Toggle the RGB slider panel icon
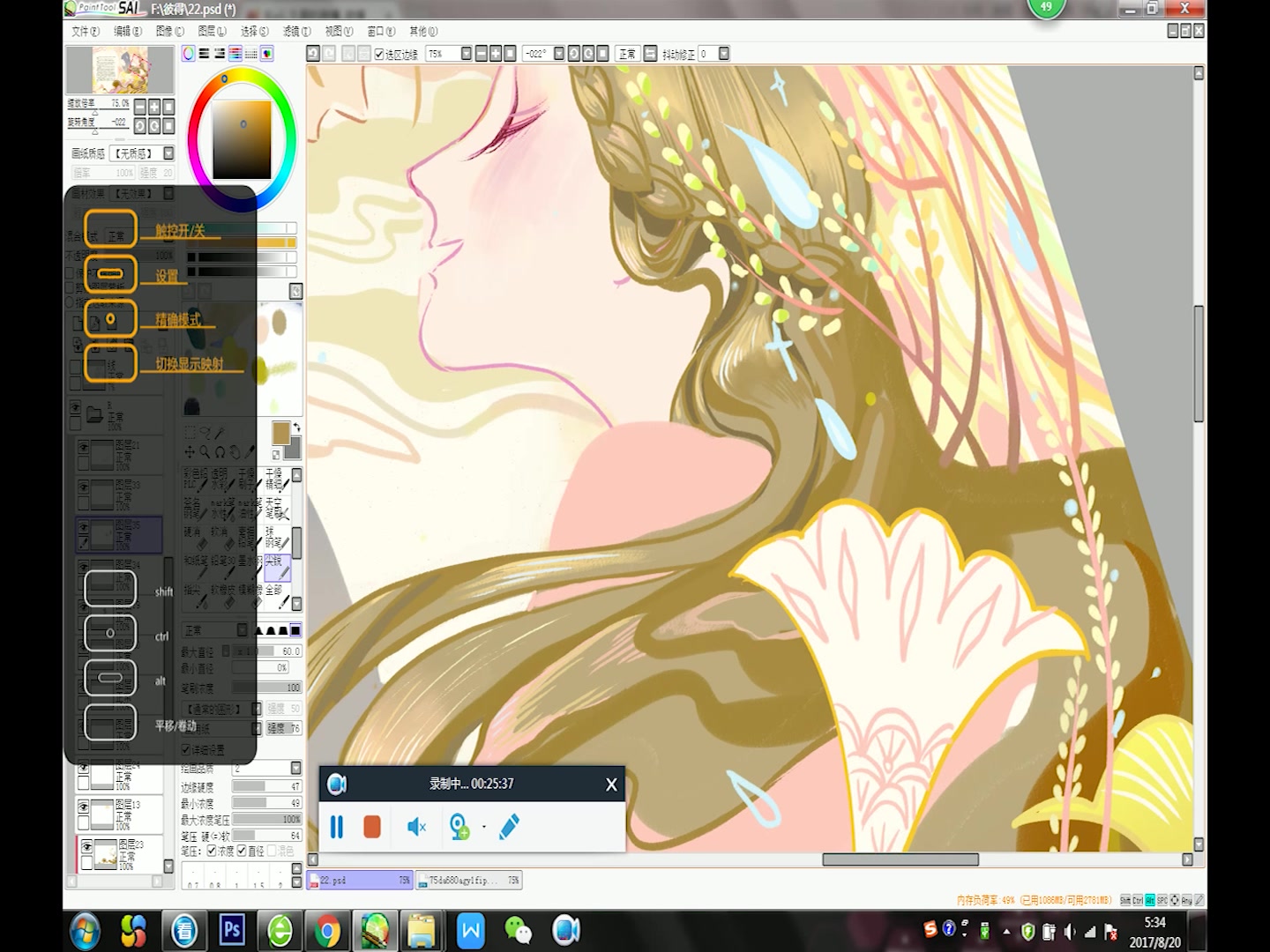 (x=204, y=54)
